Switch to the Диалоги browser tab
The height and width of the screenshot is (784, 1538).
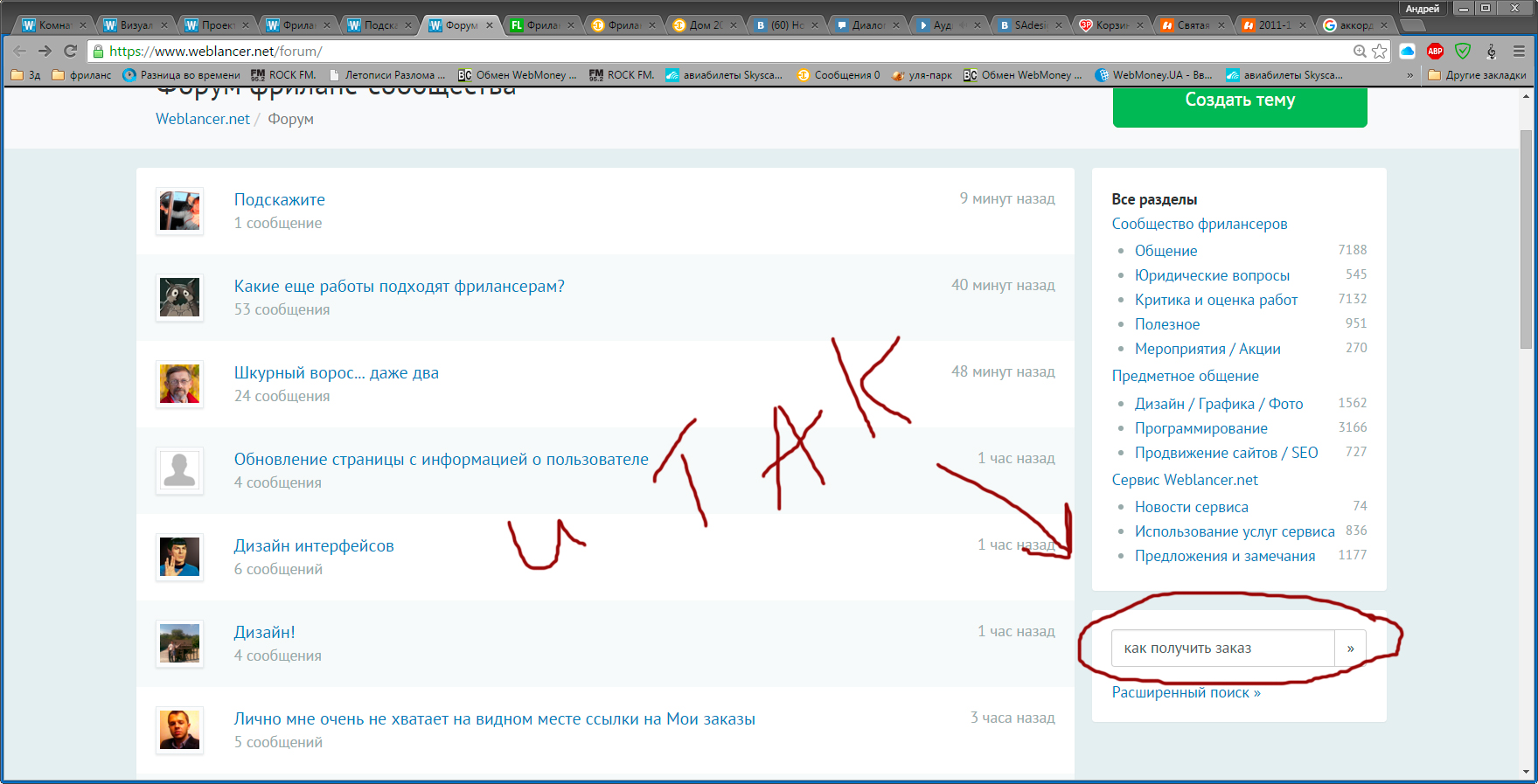click(866, 25)
